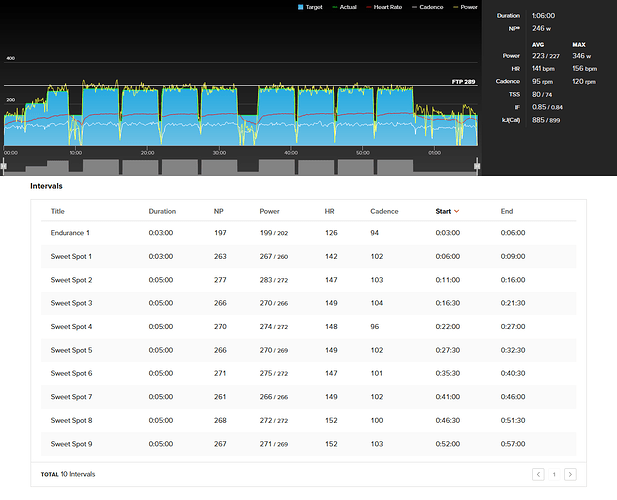
Task: Click the Intervals section heading
Action: [x=46, y=186]
